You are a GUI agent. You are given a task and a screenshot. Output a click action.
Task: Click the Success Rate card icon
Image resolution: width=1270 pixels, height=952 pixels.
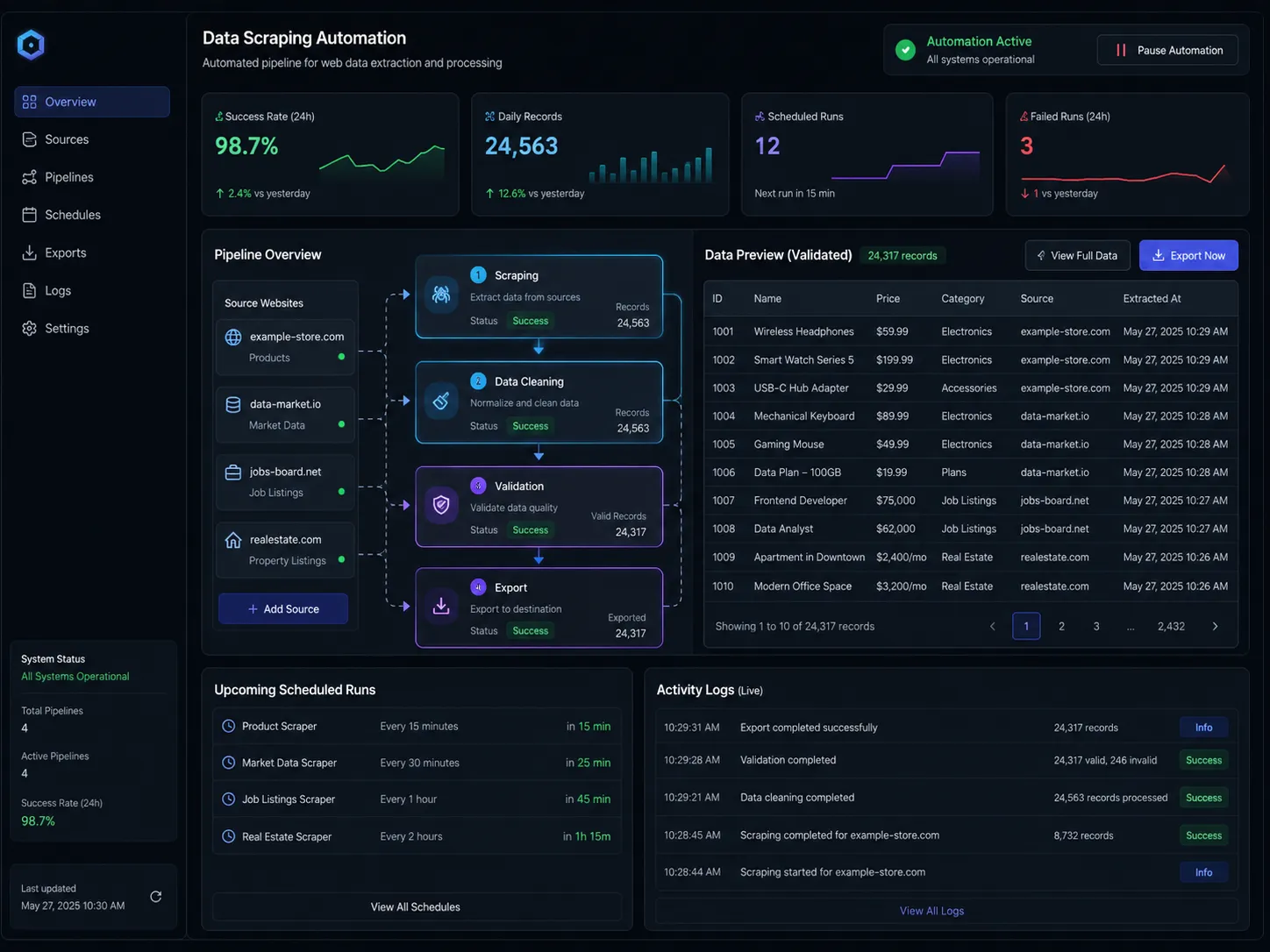tap(219, 117)
